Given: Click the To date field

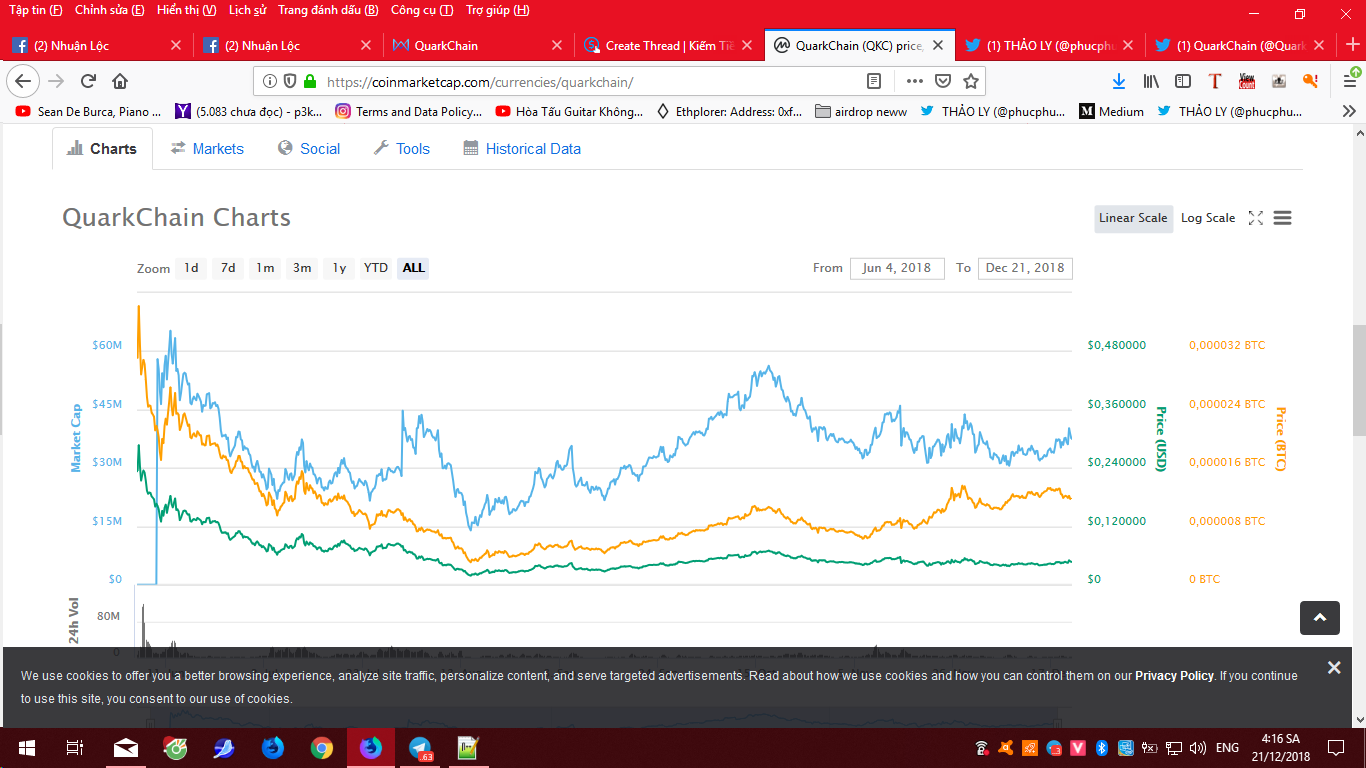Looking at the screenshot, I should (x=1025, y=268).
